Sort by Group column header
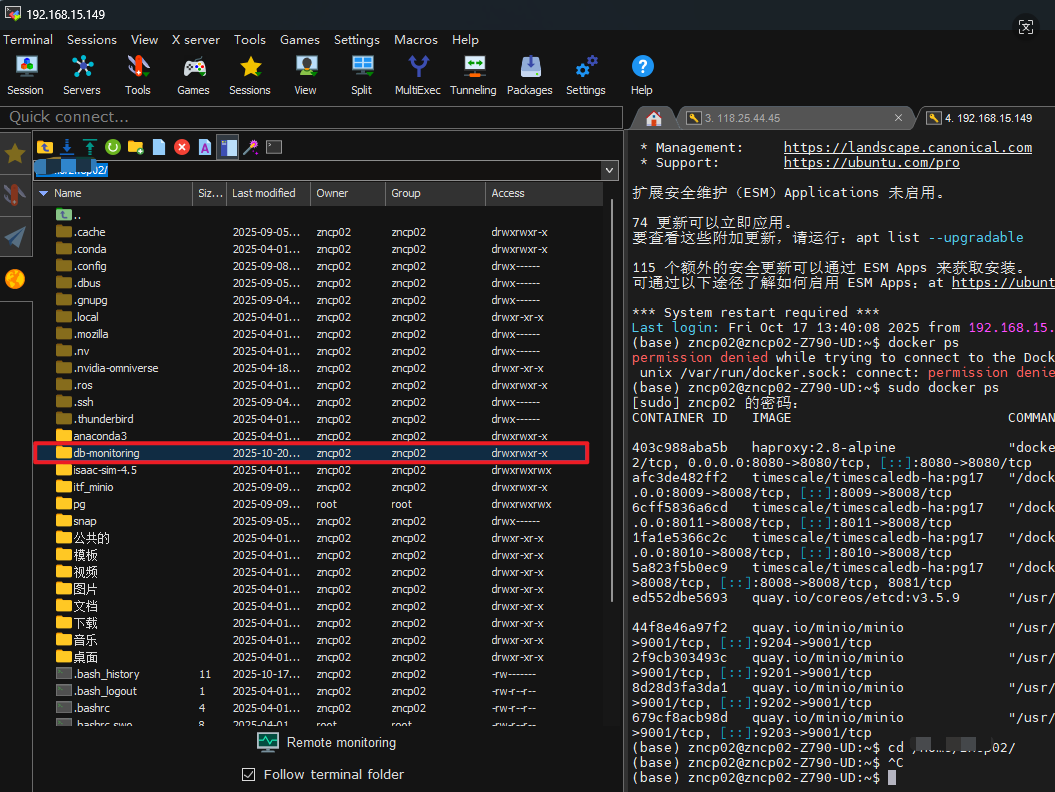Screen dimensions: 1055x792 tap(435, 194)
